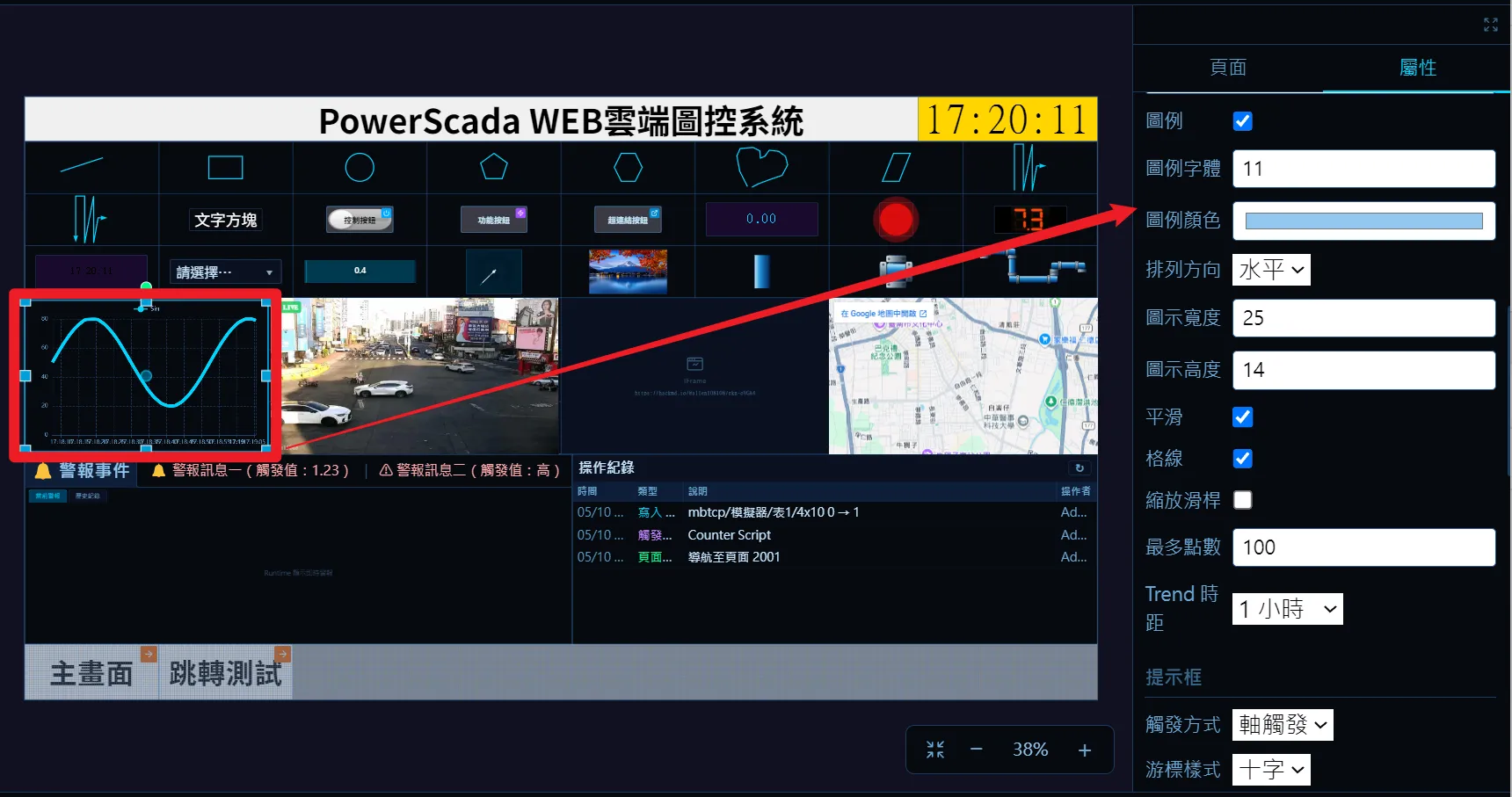Image resolution: width=1512 pixels, height=797 pixels.
Task: Click the 超連結按鈕 button component
Action: coord(628,220)
